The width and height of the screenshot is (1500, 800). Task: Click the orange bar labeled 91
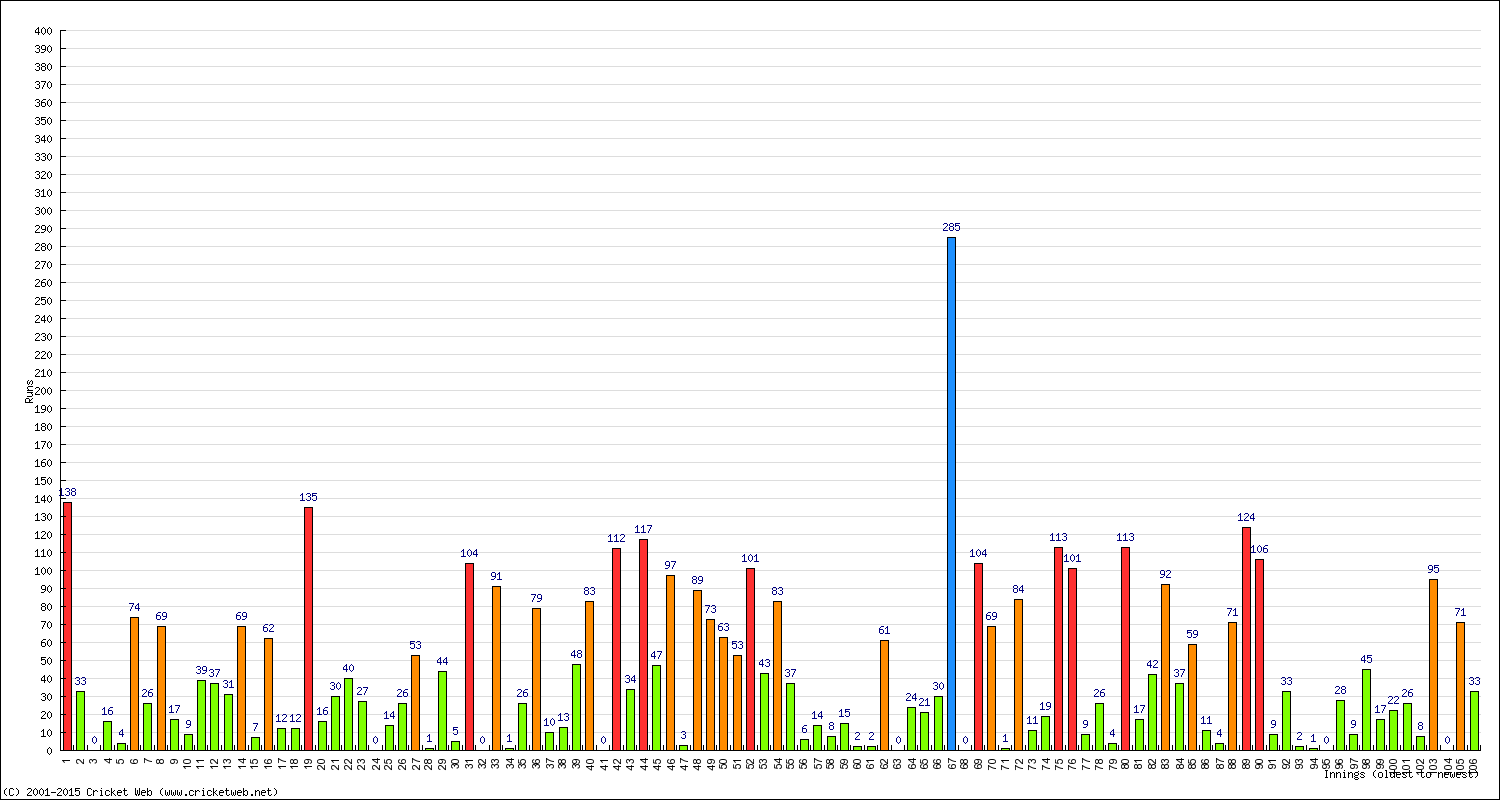tap(496, 668)
